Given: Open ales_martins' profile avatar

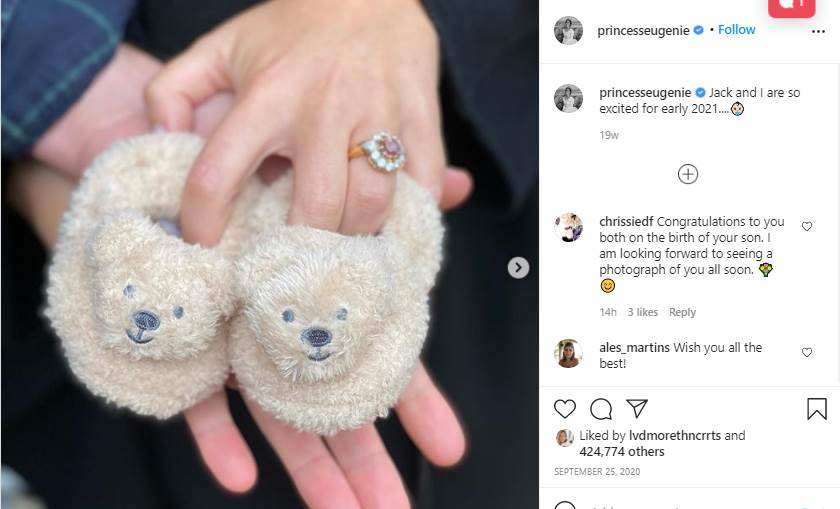Looking at the screenshot, I should click(568, 353).
